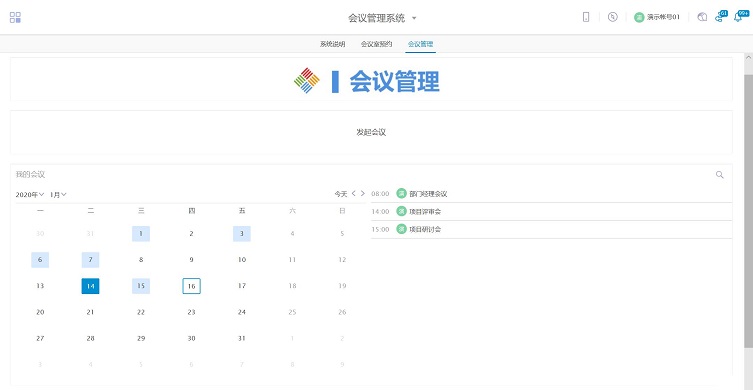Click the theme icon beside the account name

click(x=702, y=17)
